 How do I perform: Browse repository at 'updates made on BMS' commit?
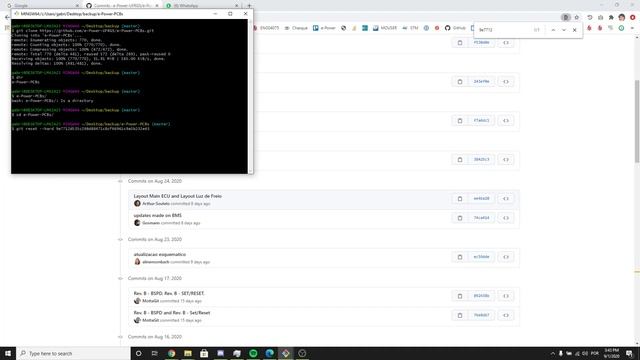coord(506,218)
